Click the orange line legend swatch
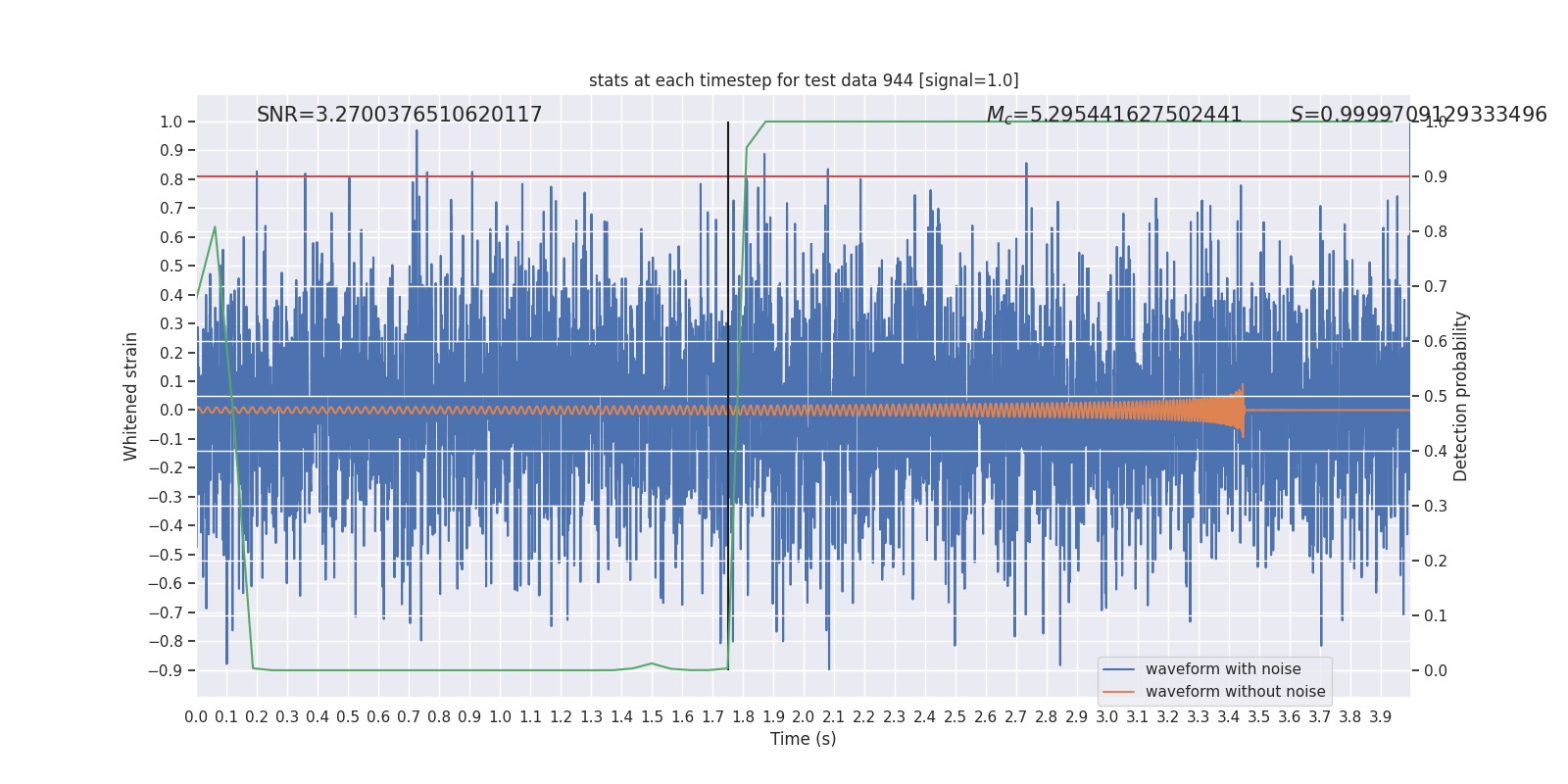This screenshot has height=784, width=1568. [1118, 692]
